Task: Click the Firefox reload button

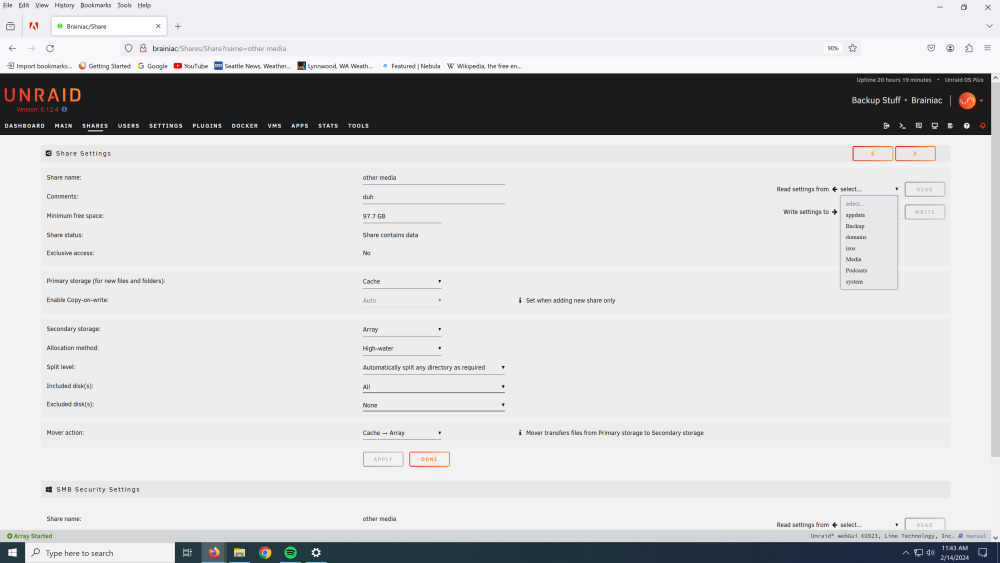Action: [x=50, y=48]
